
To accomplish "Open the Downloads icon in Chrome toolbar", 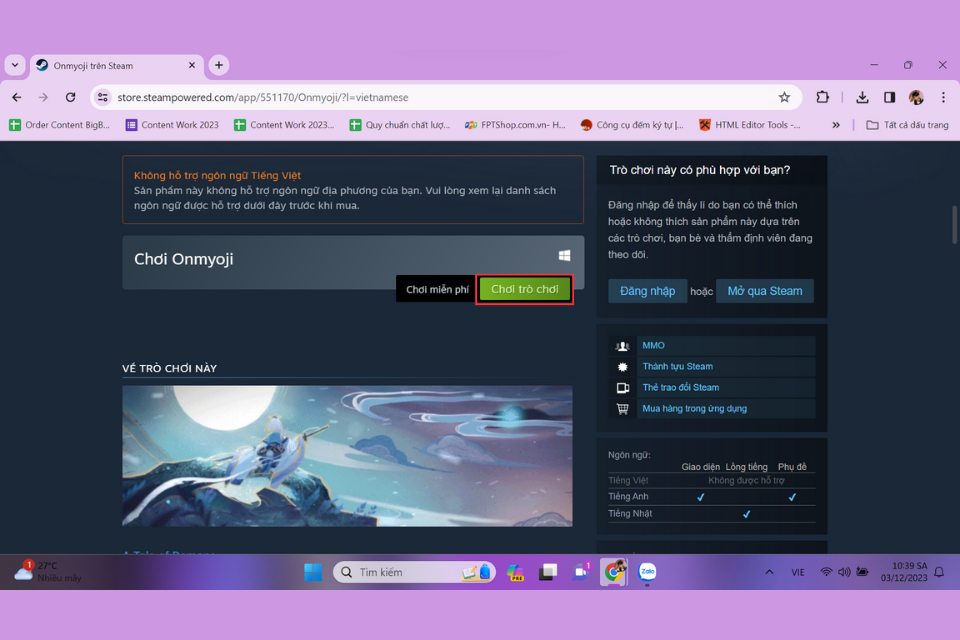I will point(862,97).
